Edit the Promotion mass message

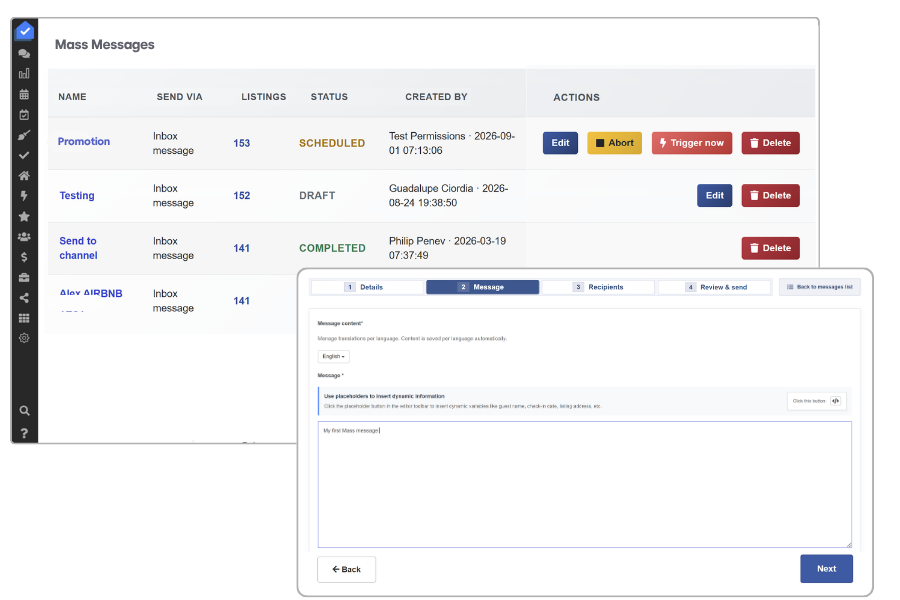pos(560,143)
